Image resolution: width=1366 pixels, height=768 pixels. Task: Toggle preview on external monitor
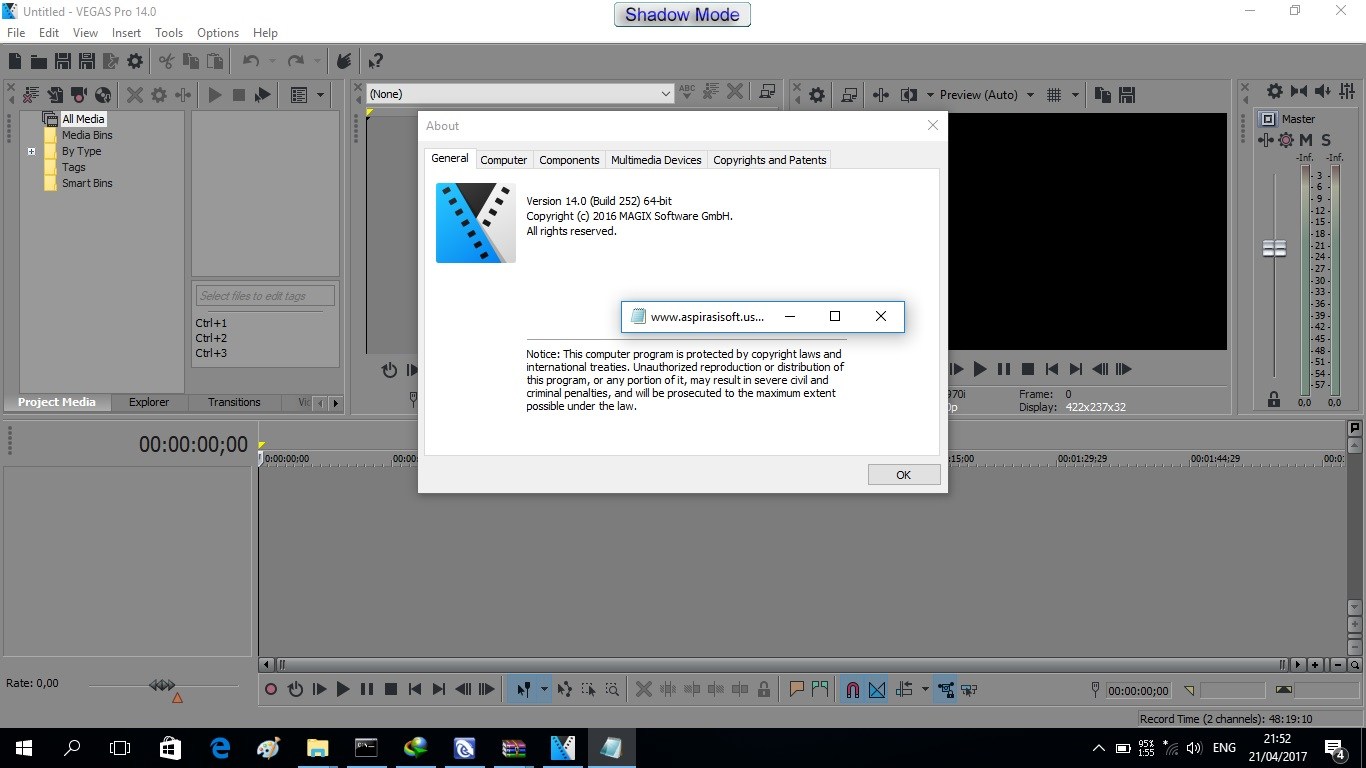[x=849, y=95]
